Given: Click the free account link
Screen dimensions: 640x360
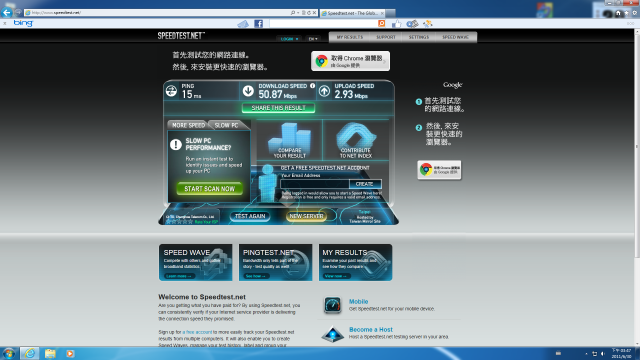Looking at the screenshot, I should point(197,332).
